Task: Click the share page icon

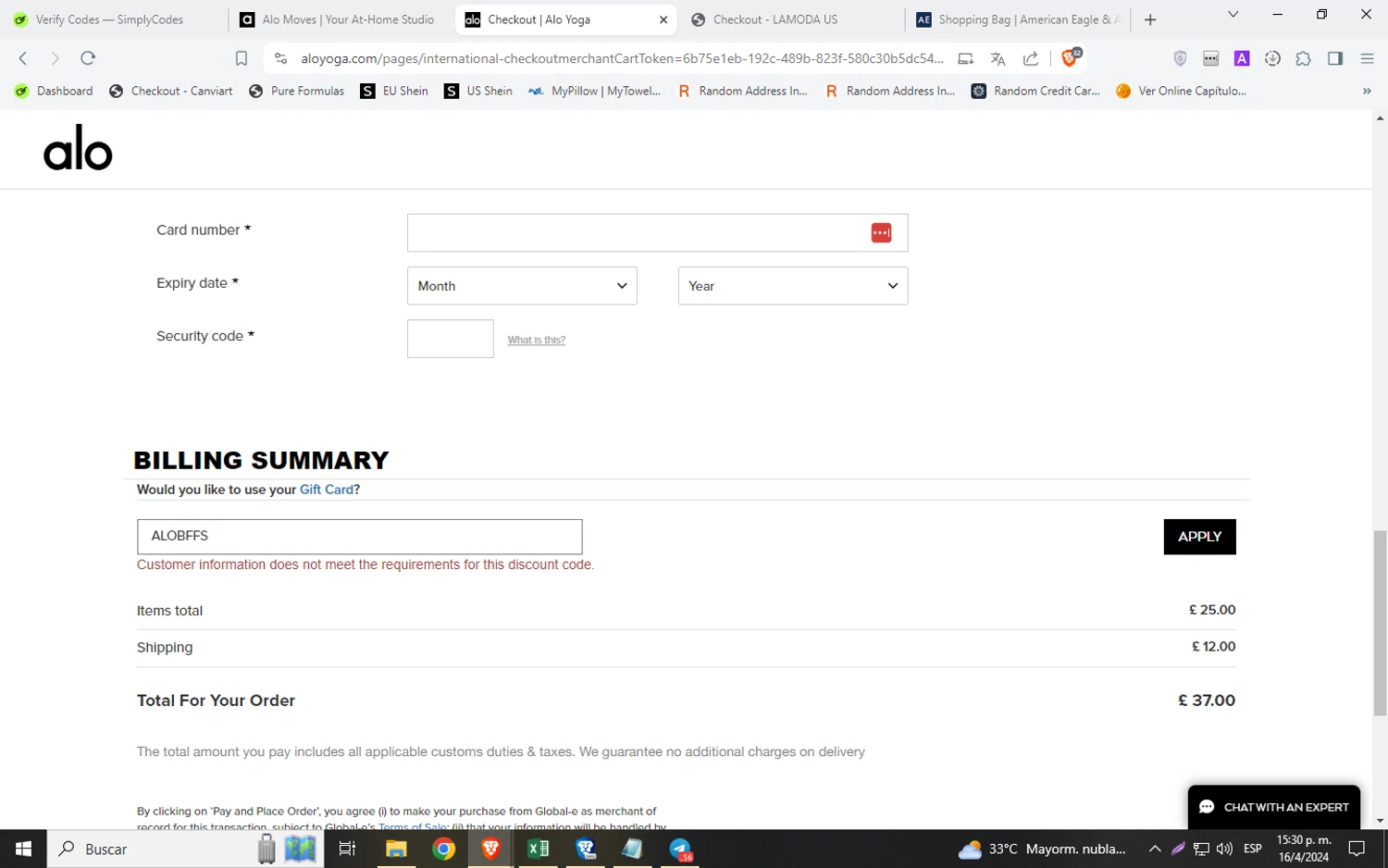Action: pyautogui.click(x=1031, y=58)
